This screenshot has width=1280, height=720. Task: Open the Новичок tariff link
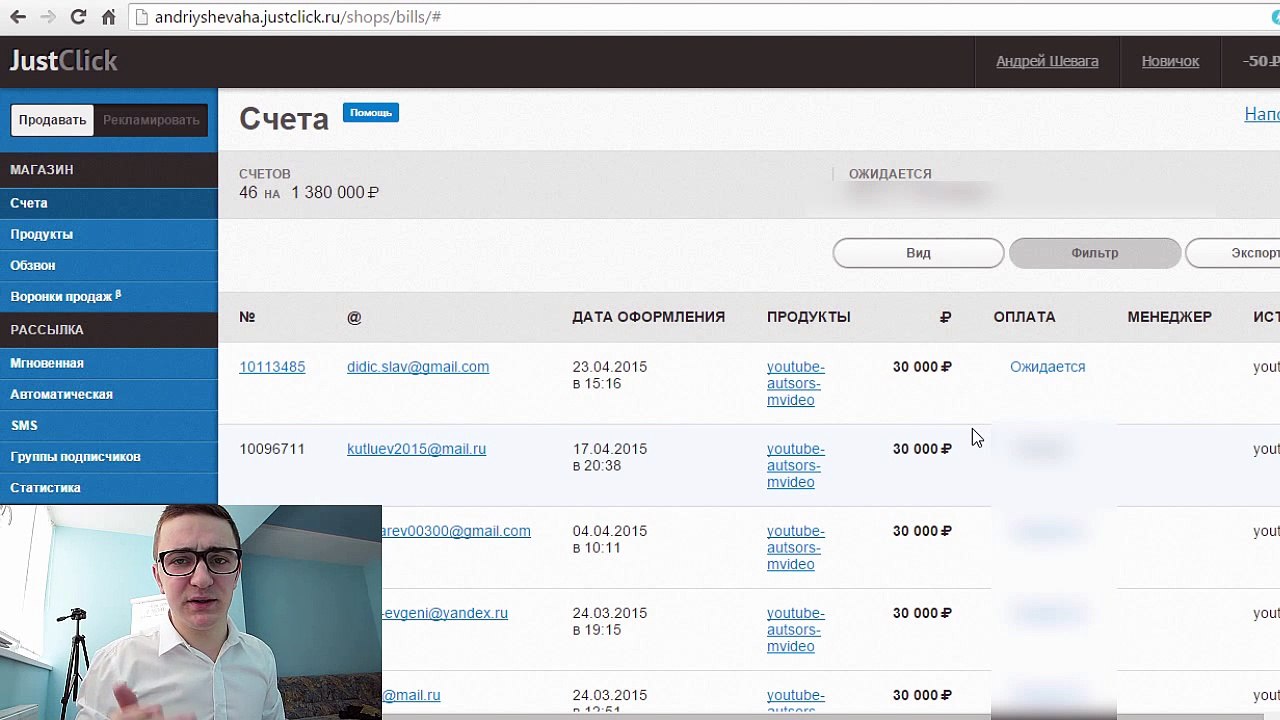pyautogui.click(x=1170, y=61)
